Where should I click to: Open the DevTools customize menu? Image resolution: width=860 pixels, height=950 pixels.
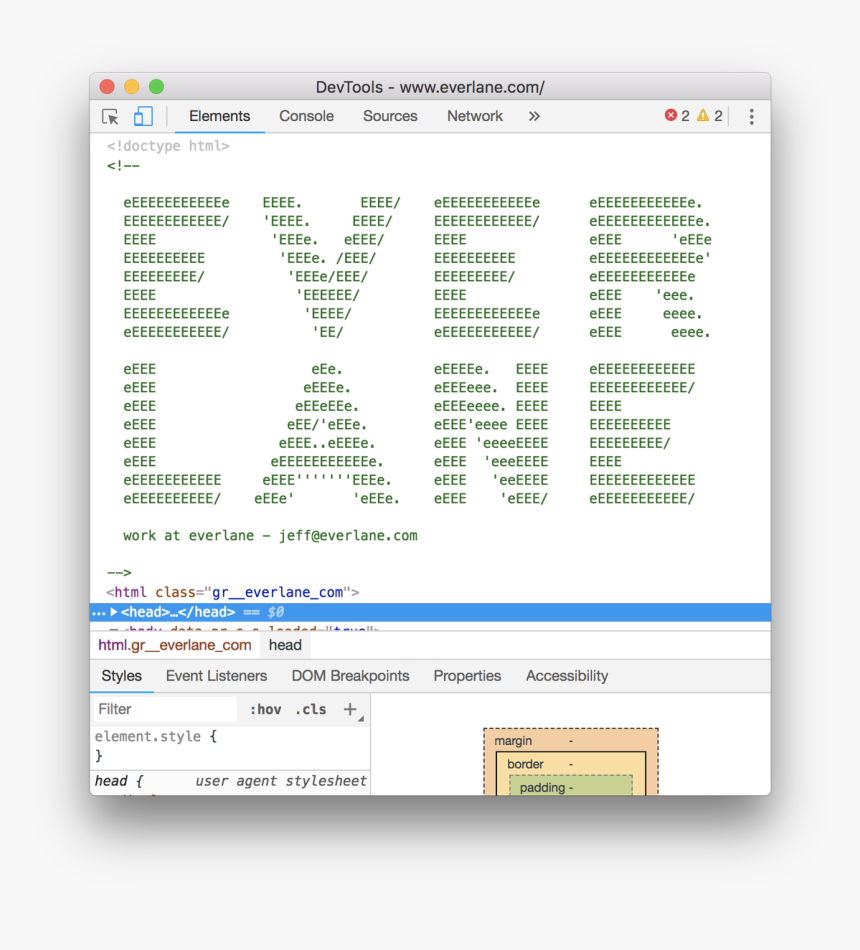[751, 116]
